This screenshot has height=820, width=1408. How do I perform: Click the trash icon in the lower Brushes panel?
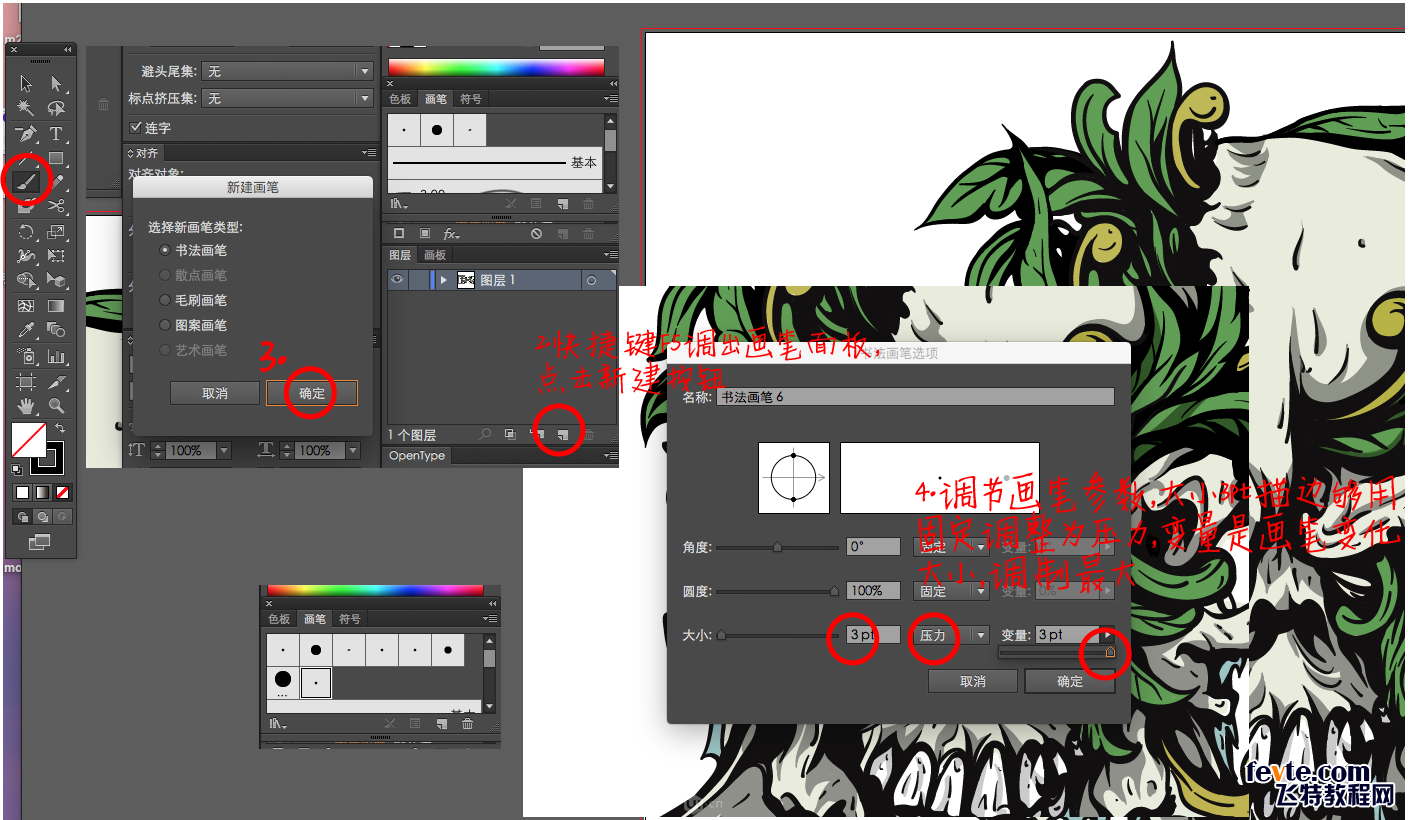(x=467, y=723)
